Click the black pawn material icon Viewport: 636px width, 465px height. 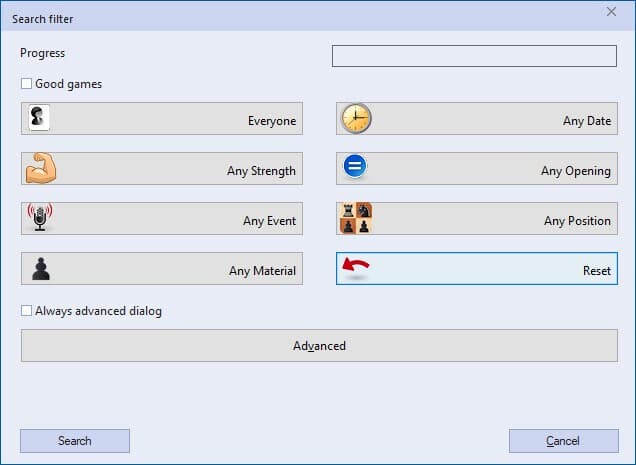(41, 268)
